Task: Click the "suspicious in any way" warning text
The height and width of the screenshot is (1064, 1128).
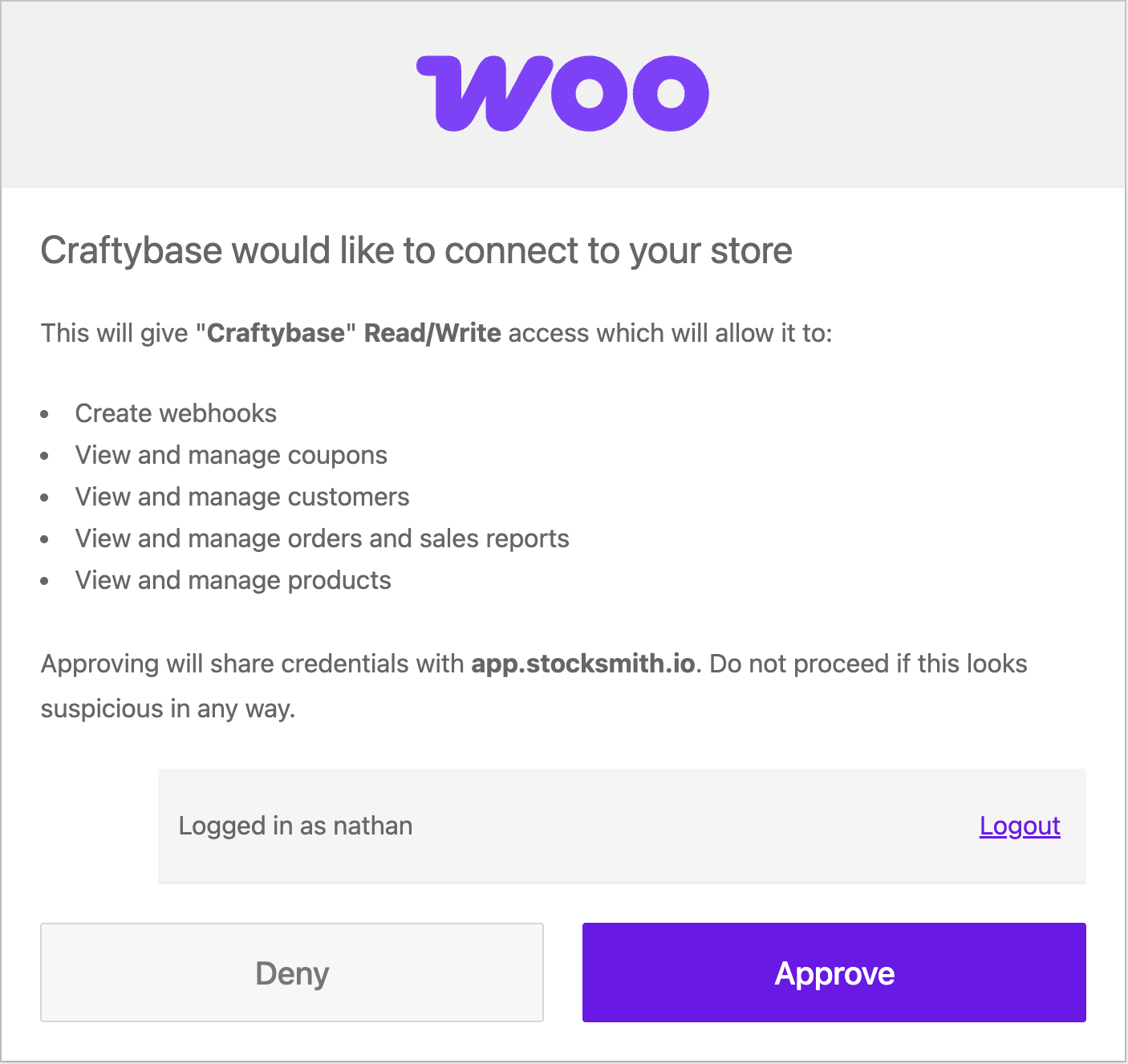Action: [168, 709]
